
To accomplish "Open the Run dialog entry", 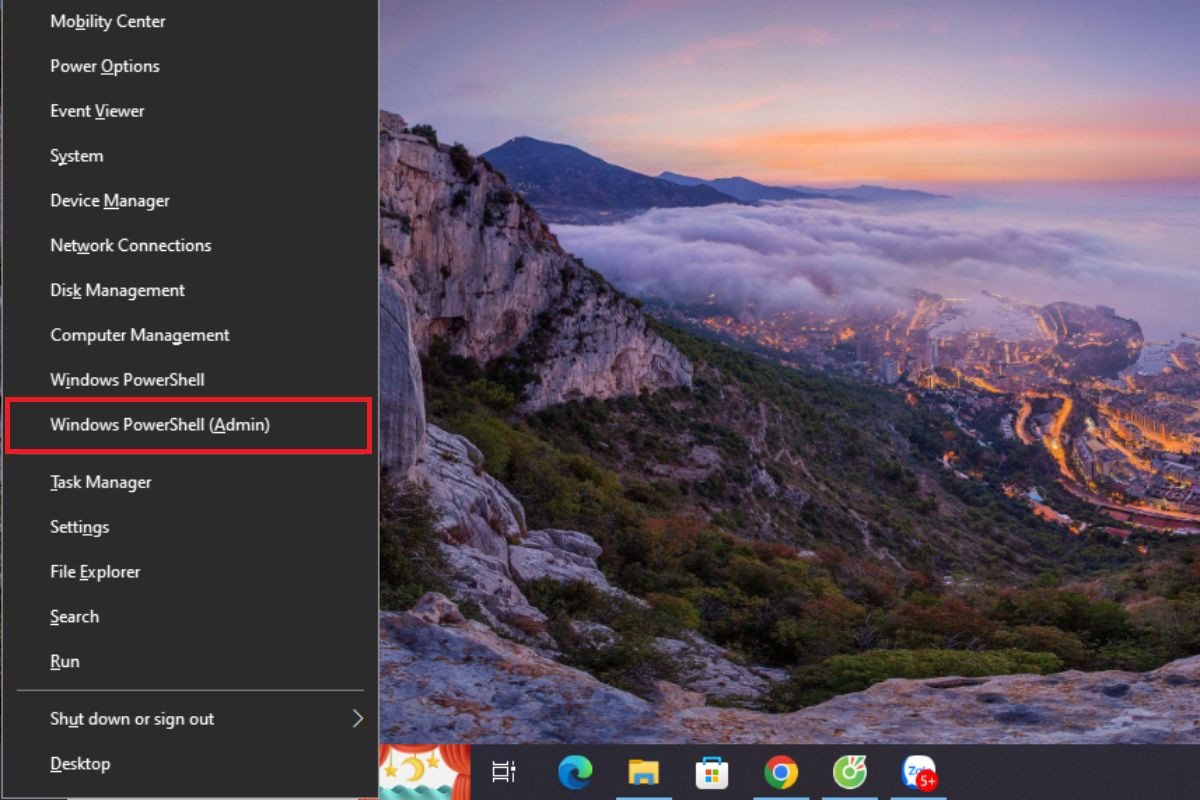I will click(x=190, y=662).
